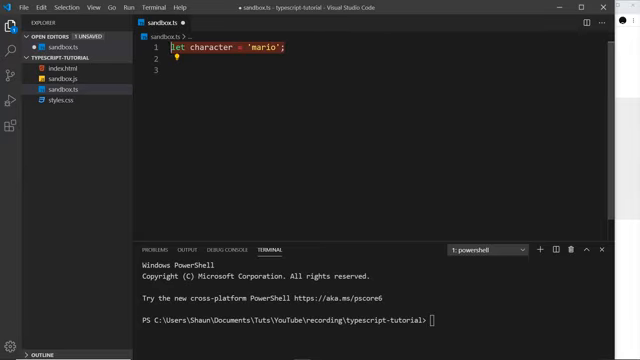Screen dimensions: 640x360
Task: Click line number 1 in the editor
Action: [x=156, y=47]
